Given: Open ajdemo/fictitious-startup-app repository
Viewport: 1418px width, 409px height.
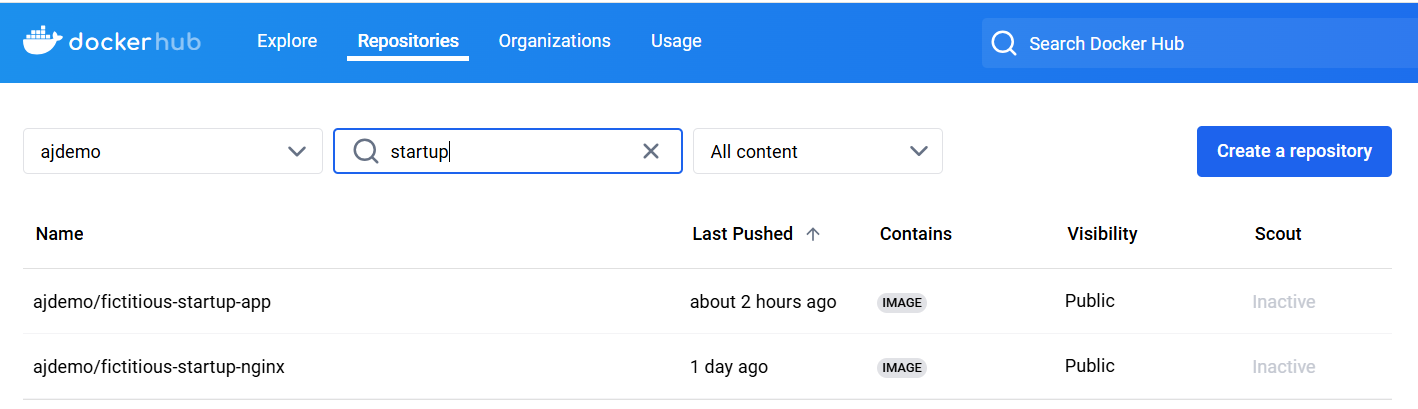Looking at the screenshot, I should [x=152, y=302].
